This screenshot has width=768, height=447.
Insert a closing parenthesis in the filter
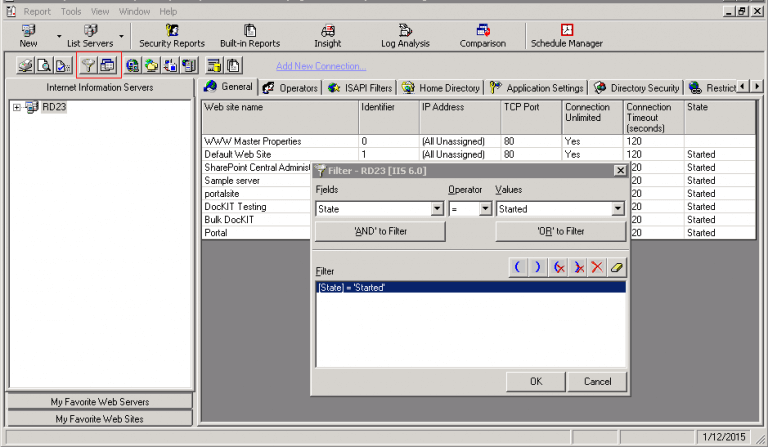(538, 267)
